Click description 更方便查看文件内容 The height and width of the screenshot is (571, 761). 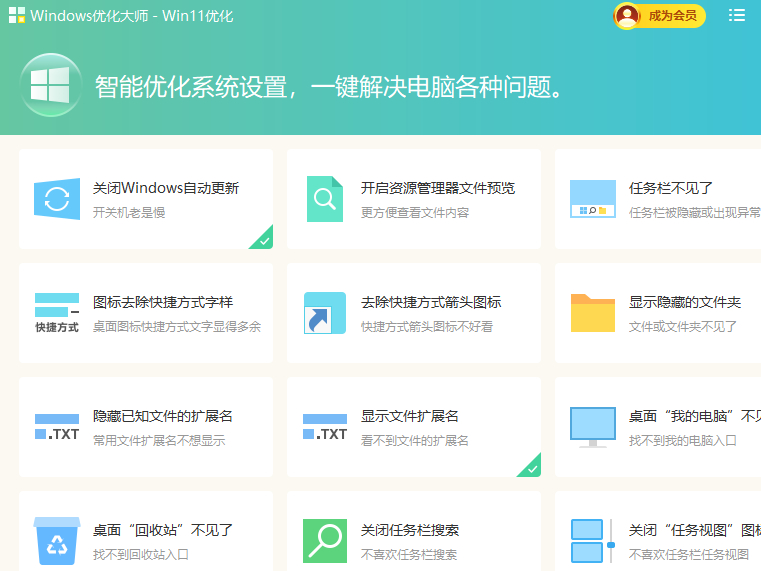[x=414, y=212]
